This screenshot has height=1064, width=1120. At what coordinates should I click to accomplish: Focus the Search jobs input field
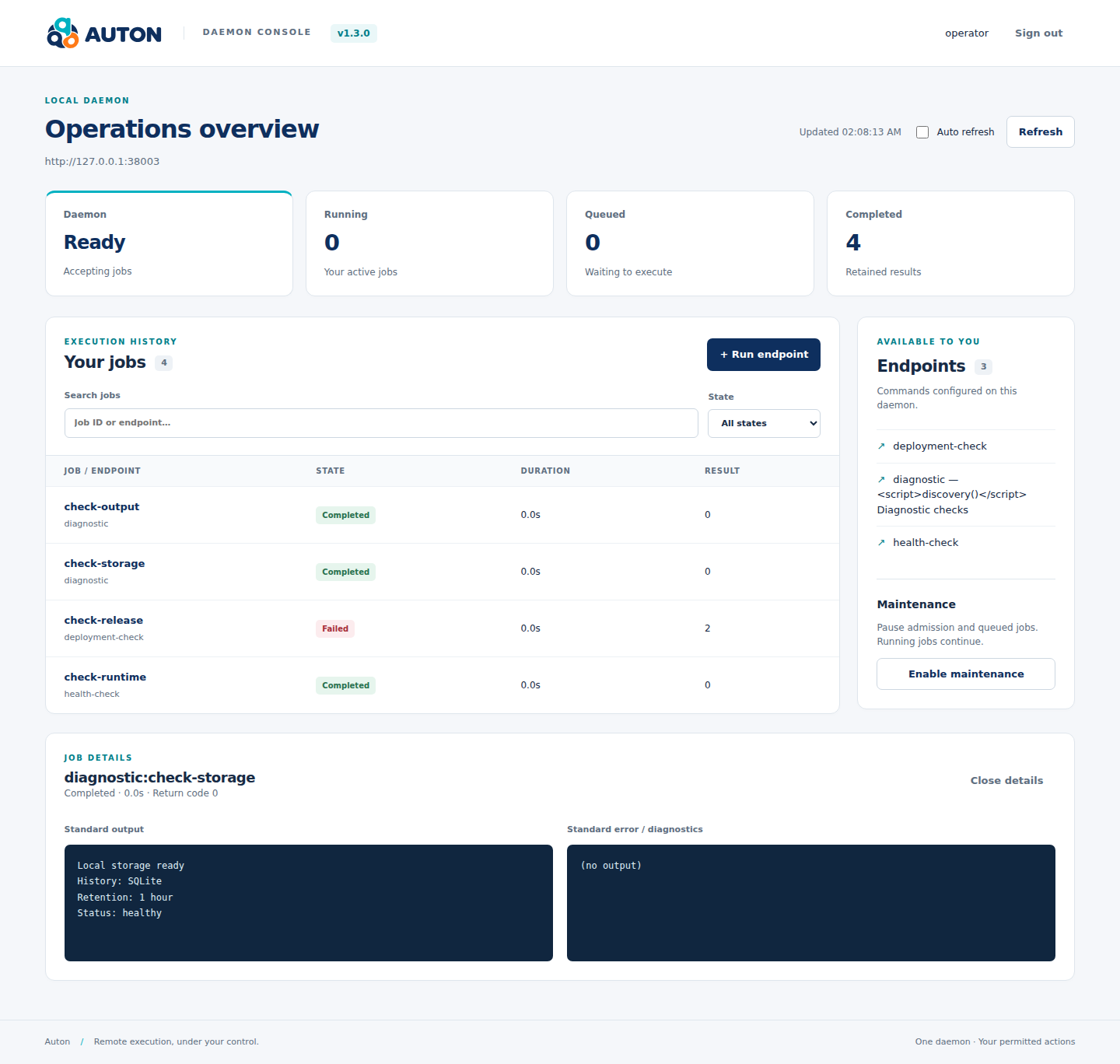pyautogui.click(x=381, y=423)
